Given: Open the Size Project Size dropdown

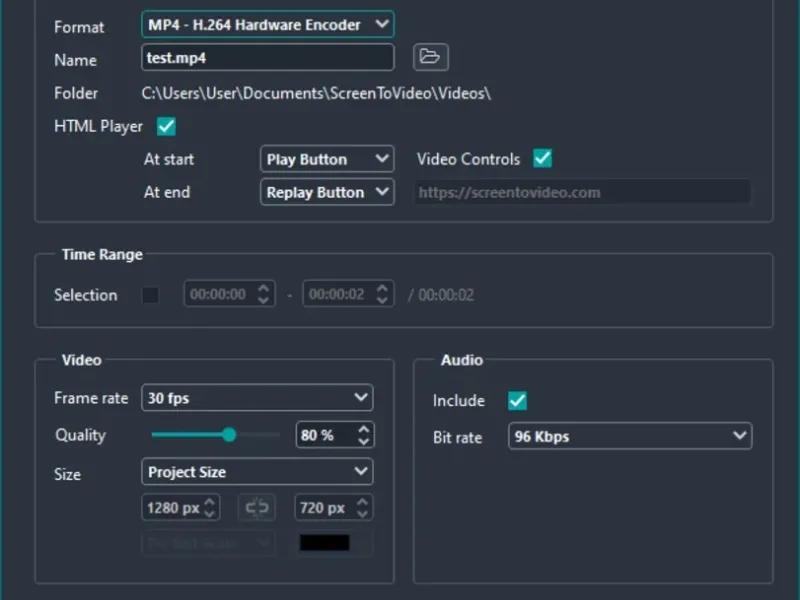Looking at the screenshot, I should (257, 471).
